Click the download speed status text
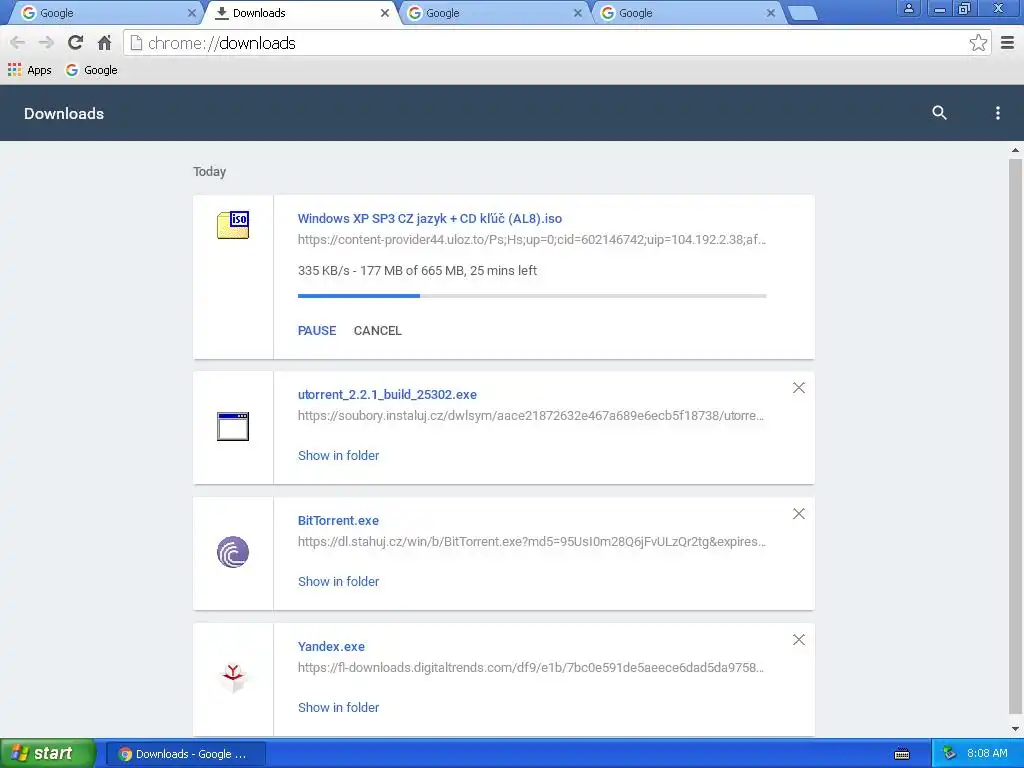 pyautogui.click(x=417, y=270)
